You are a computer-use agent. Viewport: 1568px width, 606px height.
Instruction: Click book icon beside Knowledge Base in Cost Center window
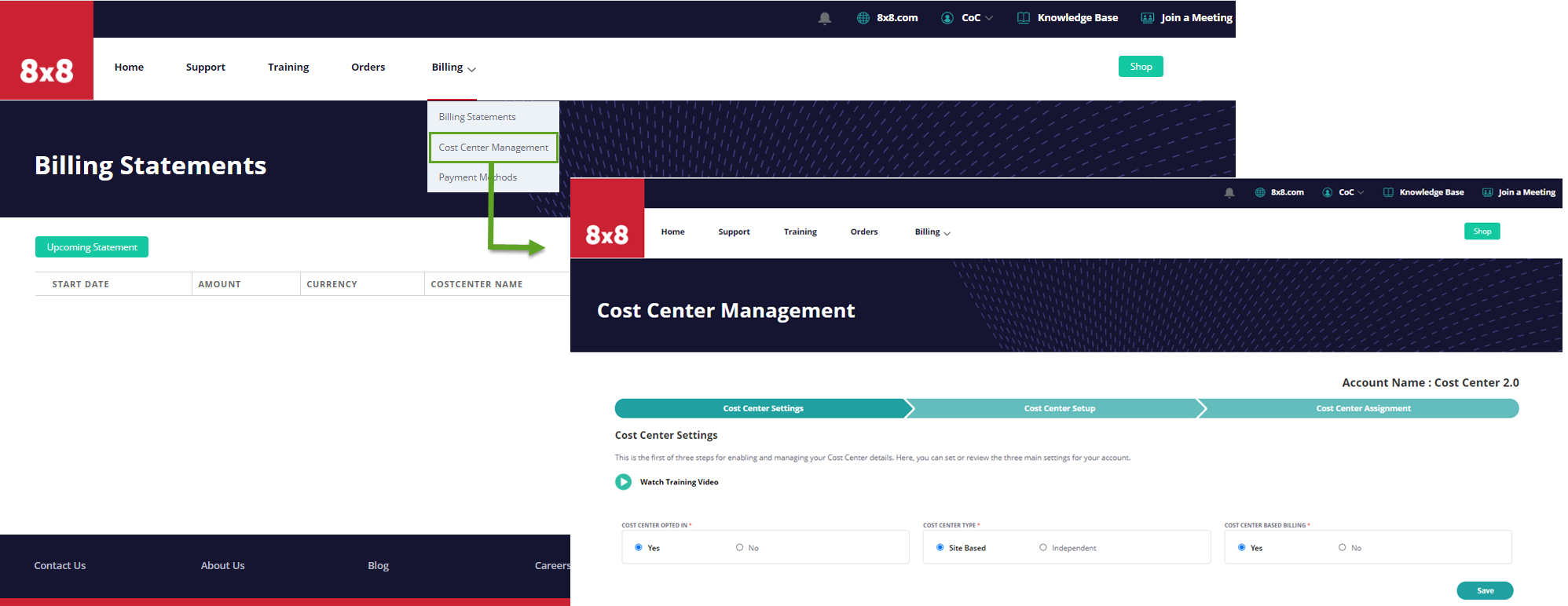pos(1388,192)
